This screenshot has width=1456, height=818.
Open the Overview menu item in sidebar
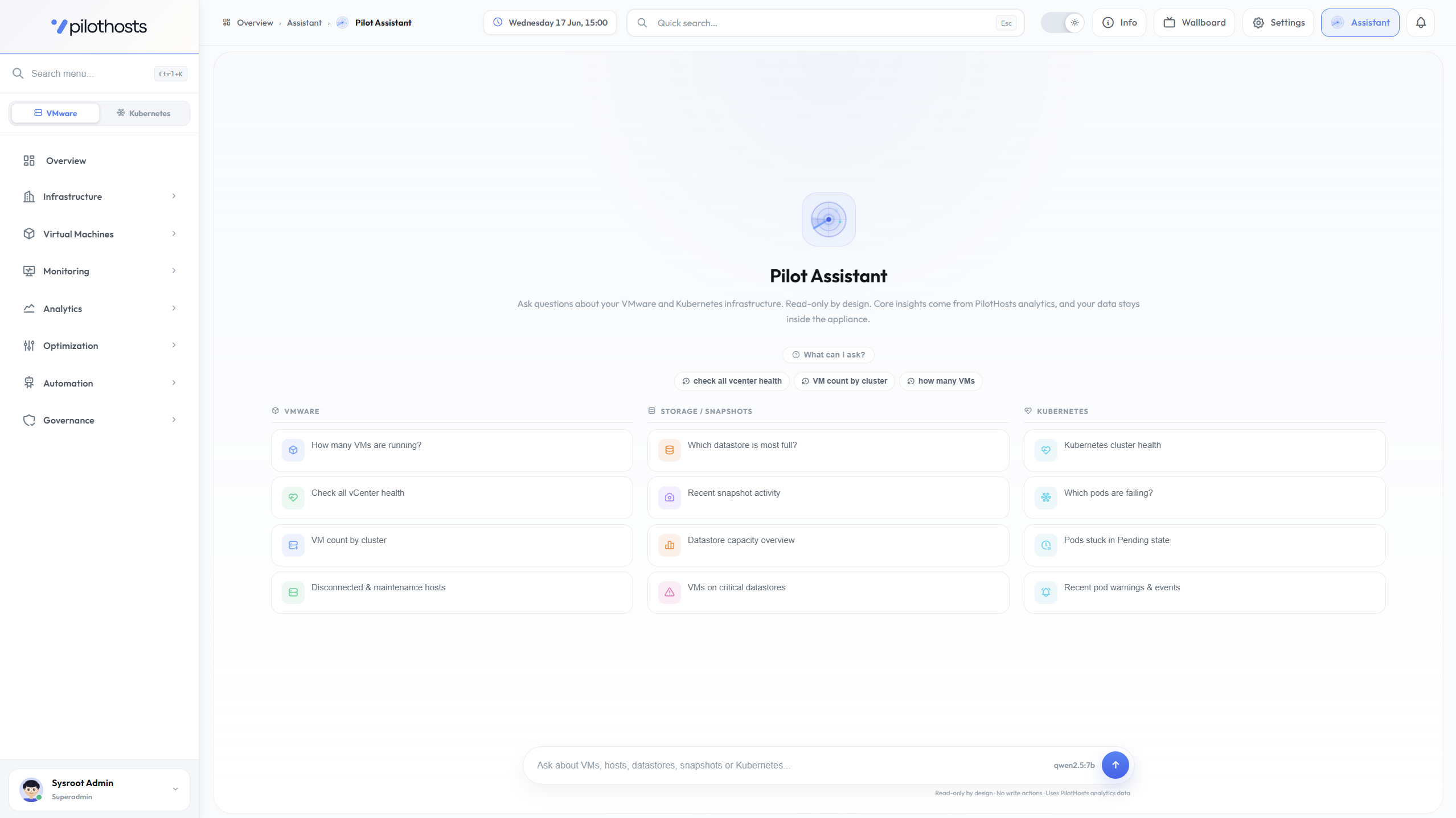pos(99,161)
